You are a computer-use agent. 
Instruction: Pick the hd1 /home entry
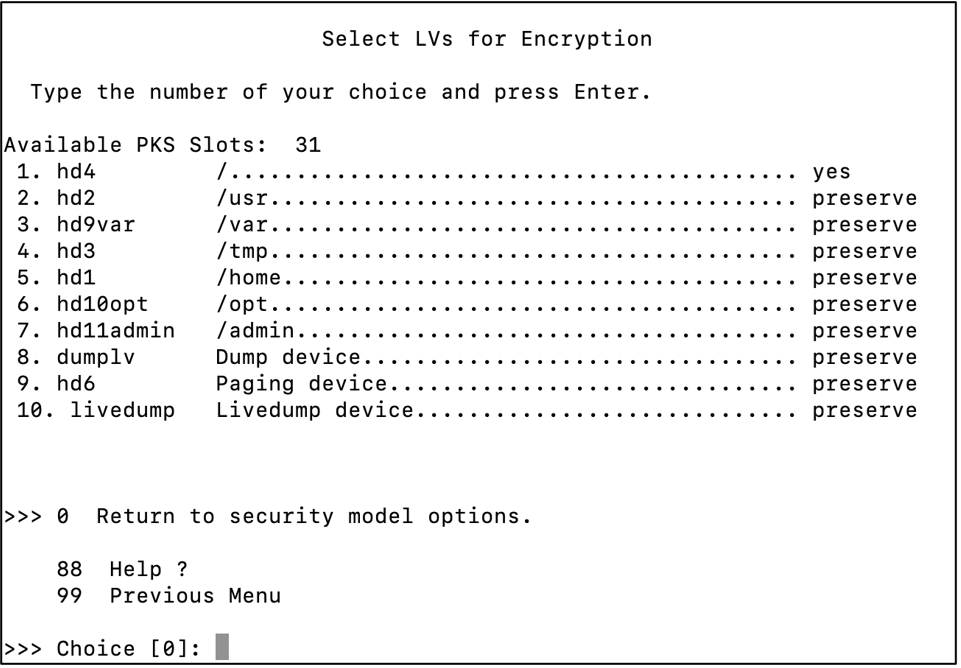pyautogui.click(x=466, y=278)
